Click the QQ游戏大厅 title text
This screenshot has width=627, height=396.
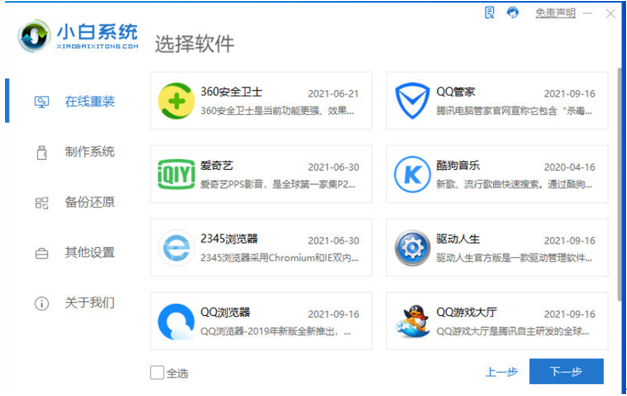467,312
